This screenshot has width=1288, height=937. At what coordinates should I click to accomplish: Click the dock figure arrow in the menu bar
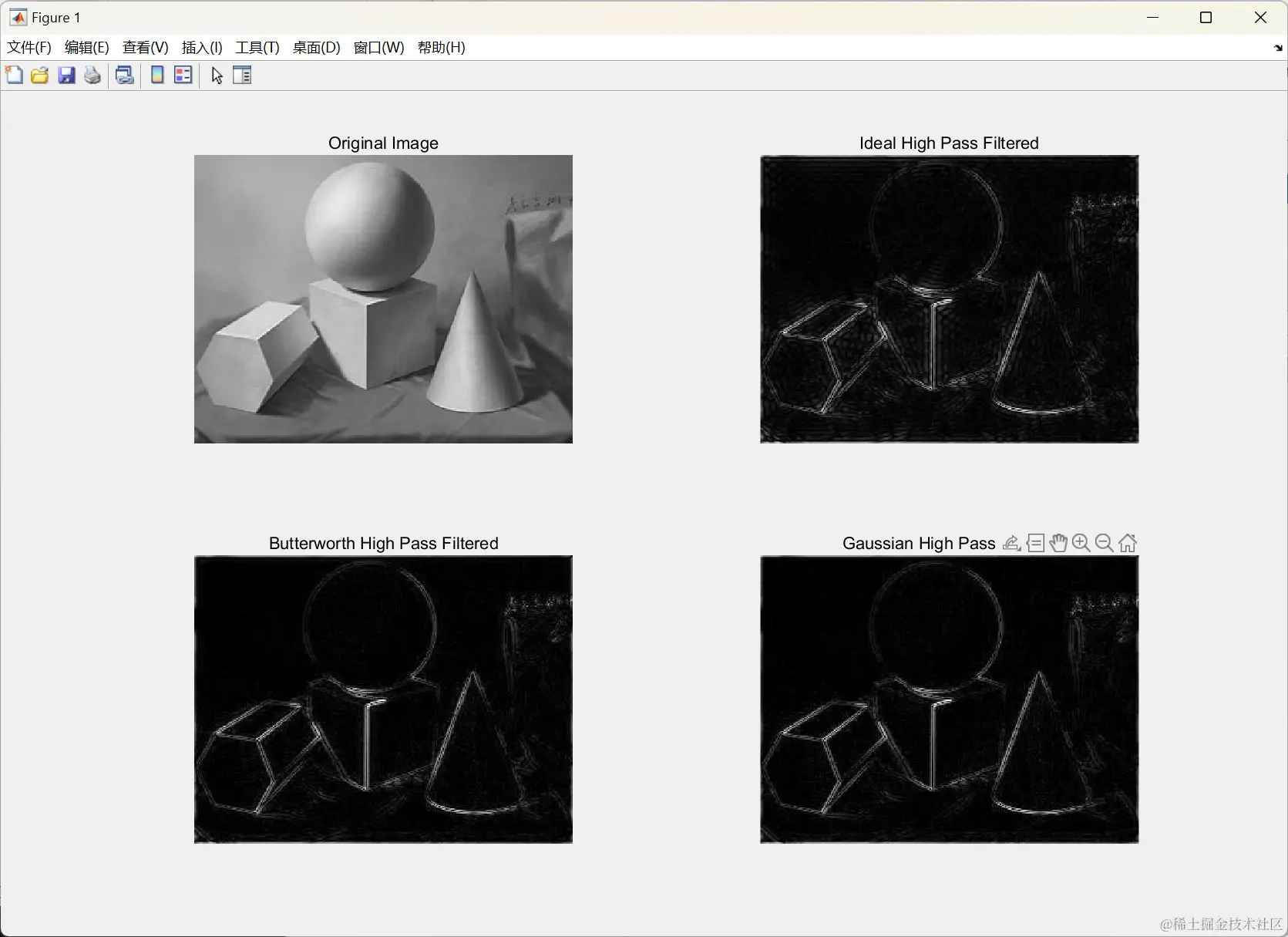(1278, 48)
